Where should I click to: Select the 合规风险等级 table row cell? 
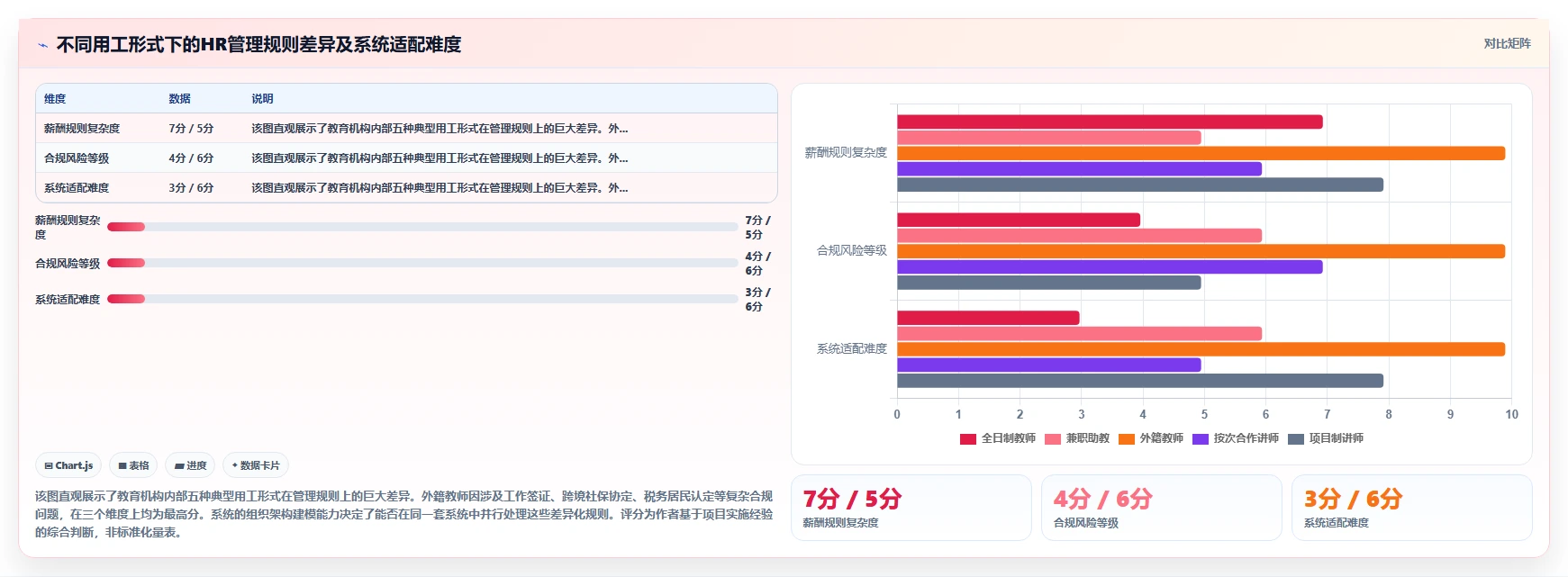point(77,158)
